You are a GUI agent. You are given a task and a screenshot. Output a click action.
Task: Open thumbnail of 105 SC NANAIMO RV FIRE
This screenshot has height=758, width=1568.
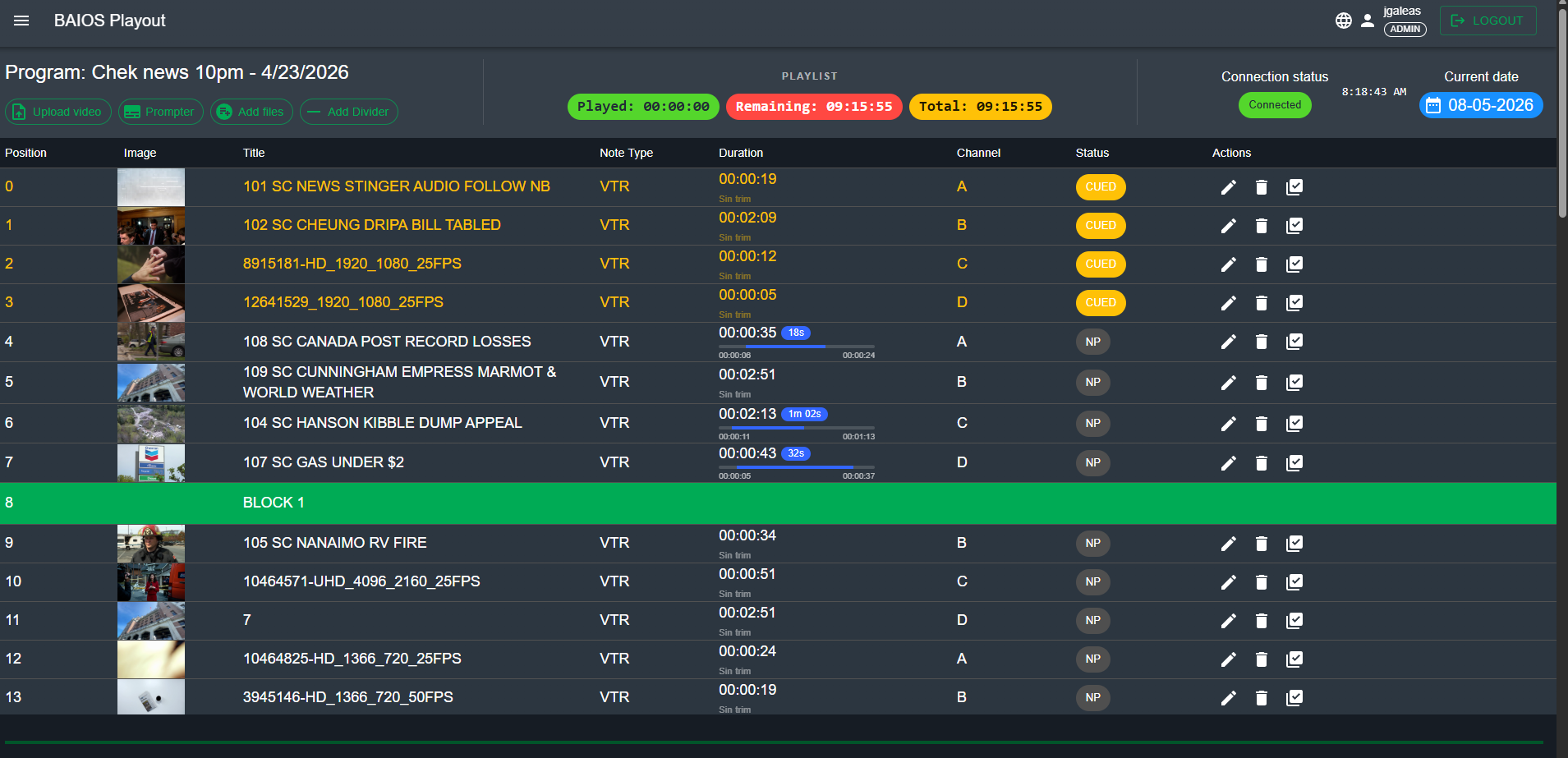(151, 544)
